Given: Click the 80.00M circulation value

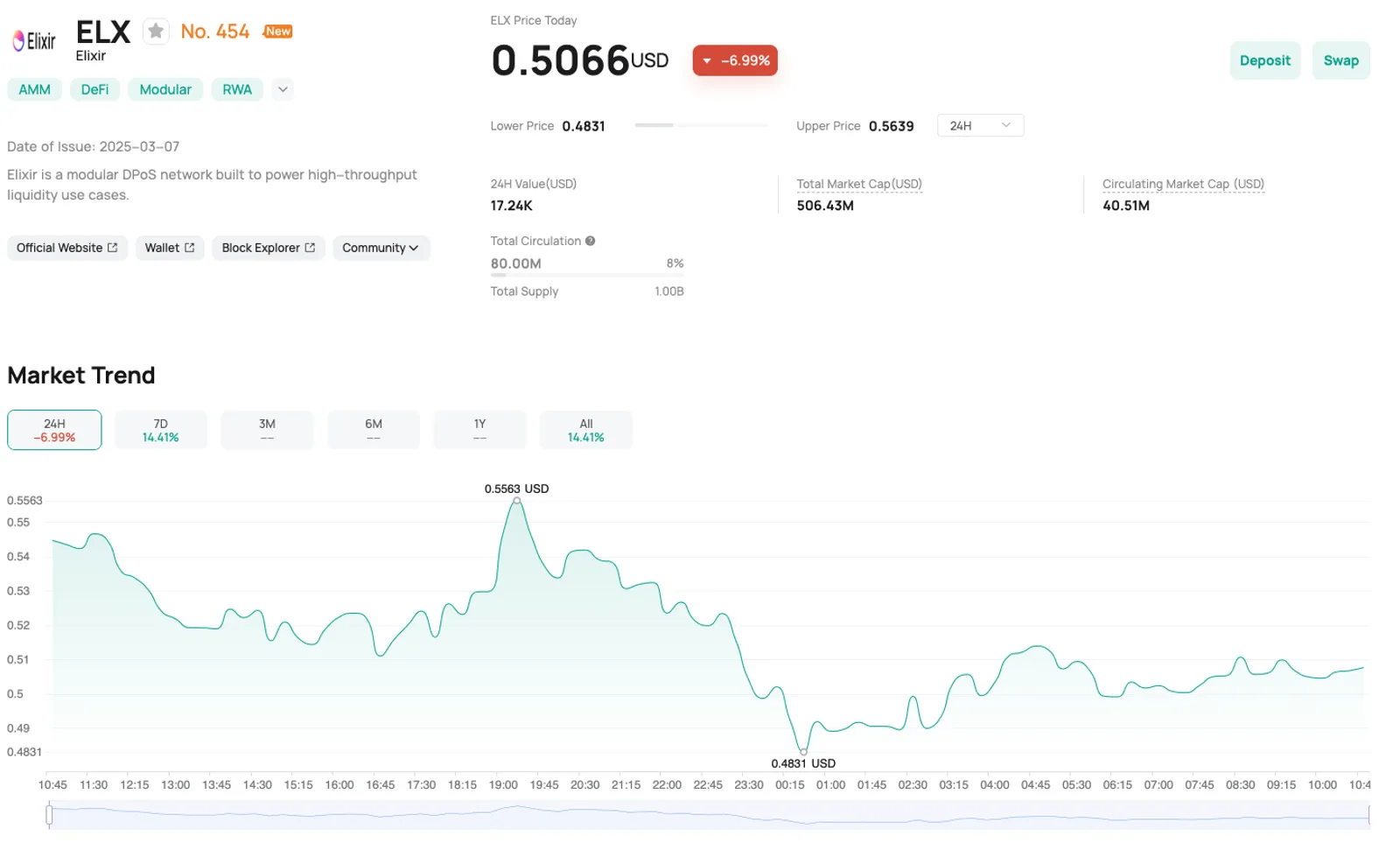Looking at the screenshot, I should (x=516, y=263).
